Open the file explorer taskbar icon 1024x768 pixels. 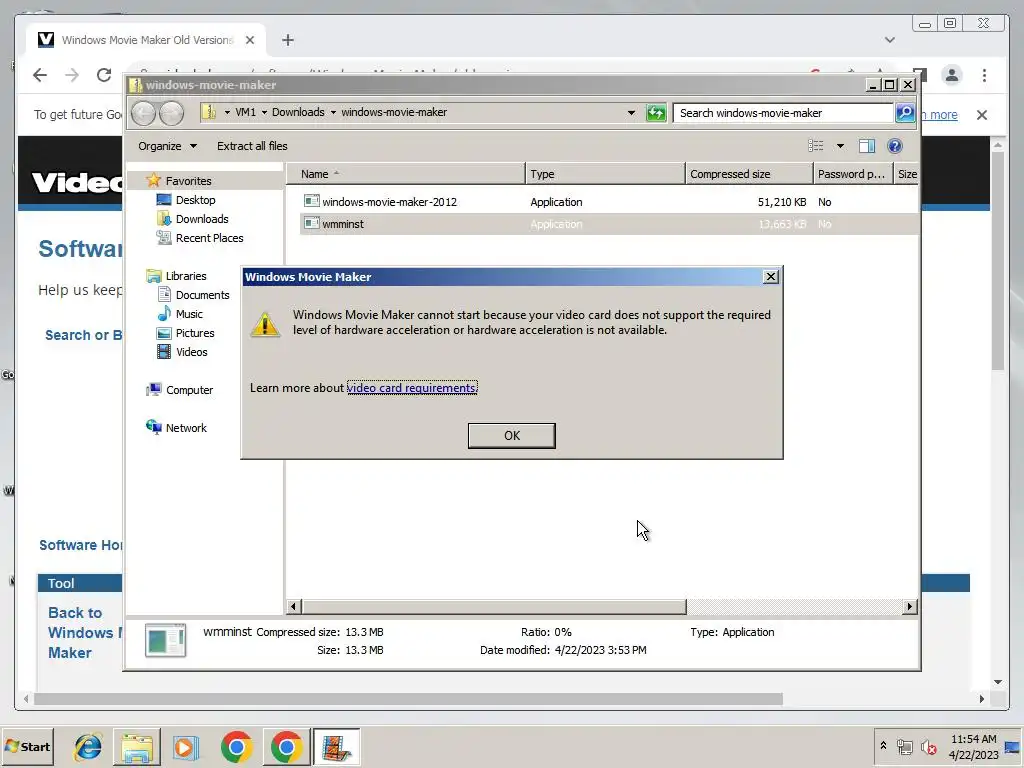coord(136,747)
